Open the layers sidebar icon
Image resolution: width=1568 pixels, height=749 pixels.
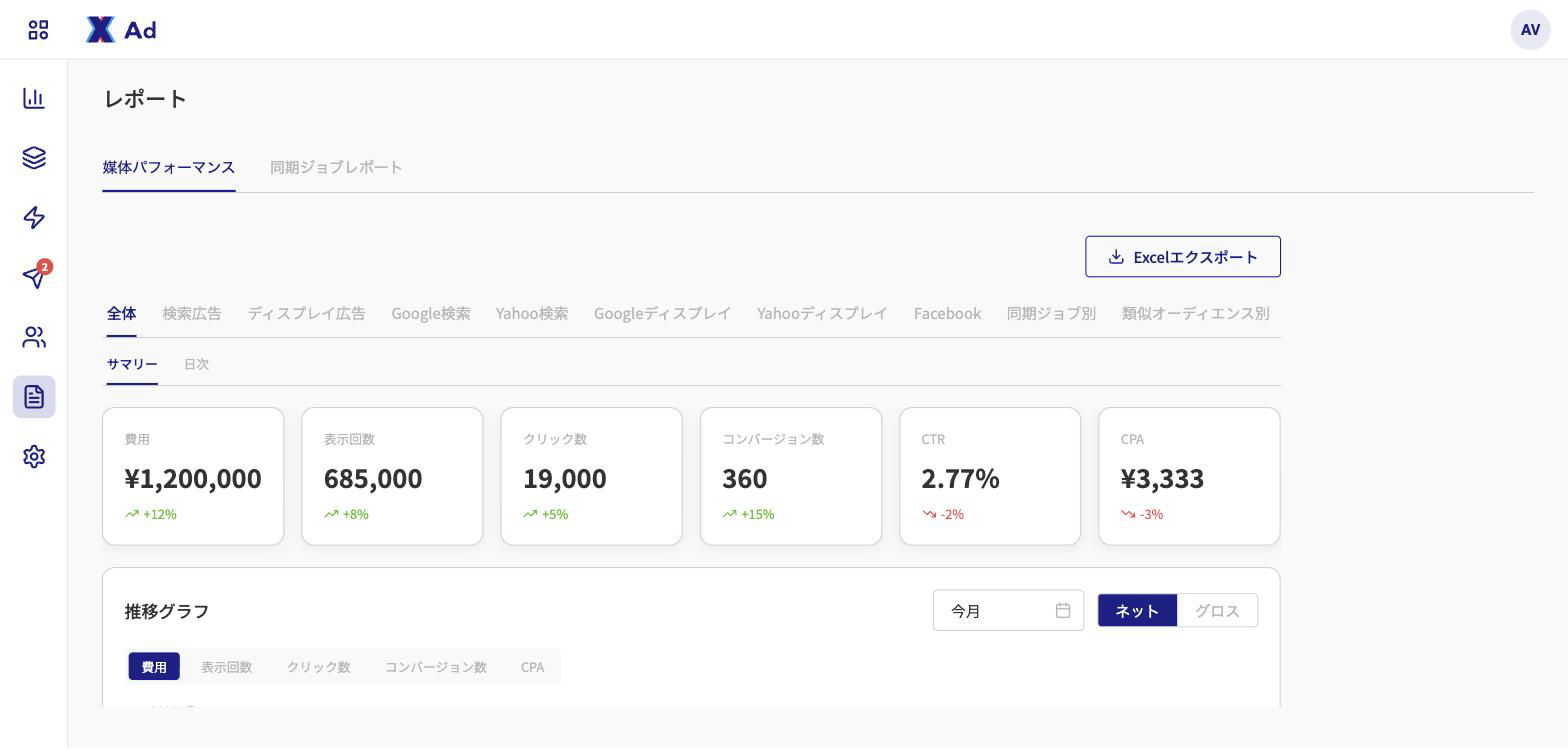pyautogui.click(x=34, y=158)
